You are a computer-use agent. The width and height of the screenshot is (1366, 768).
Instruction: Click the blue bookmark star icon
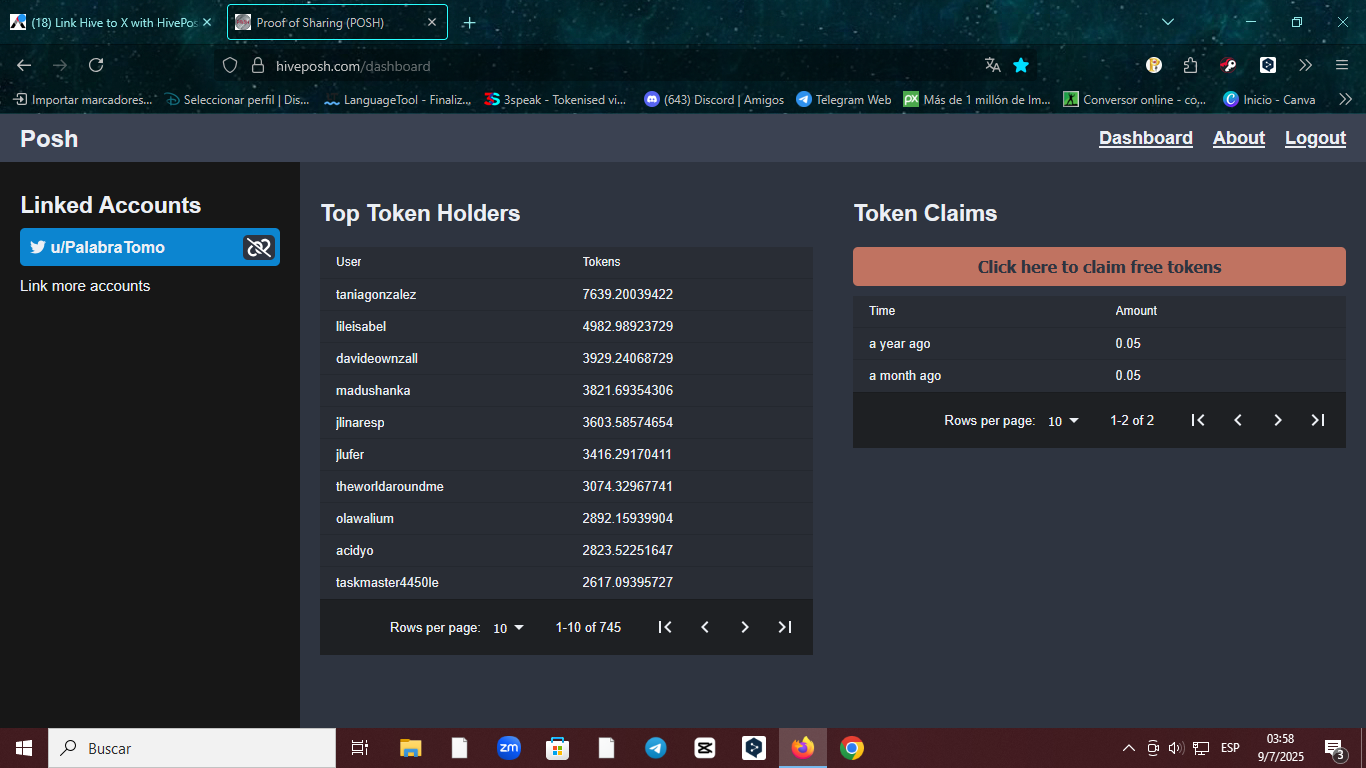click(x=1021, y=65)
